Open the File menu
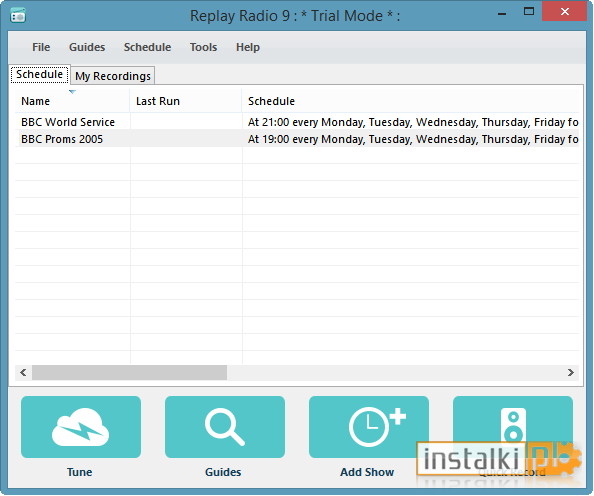The width and height of the screenshot is (594, 496). [x=41, y=47]
